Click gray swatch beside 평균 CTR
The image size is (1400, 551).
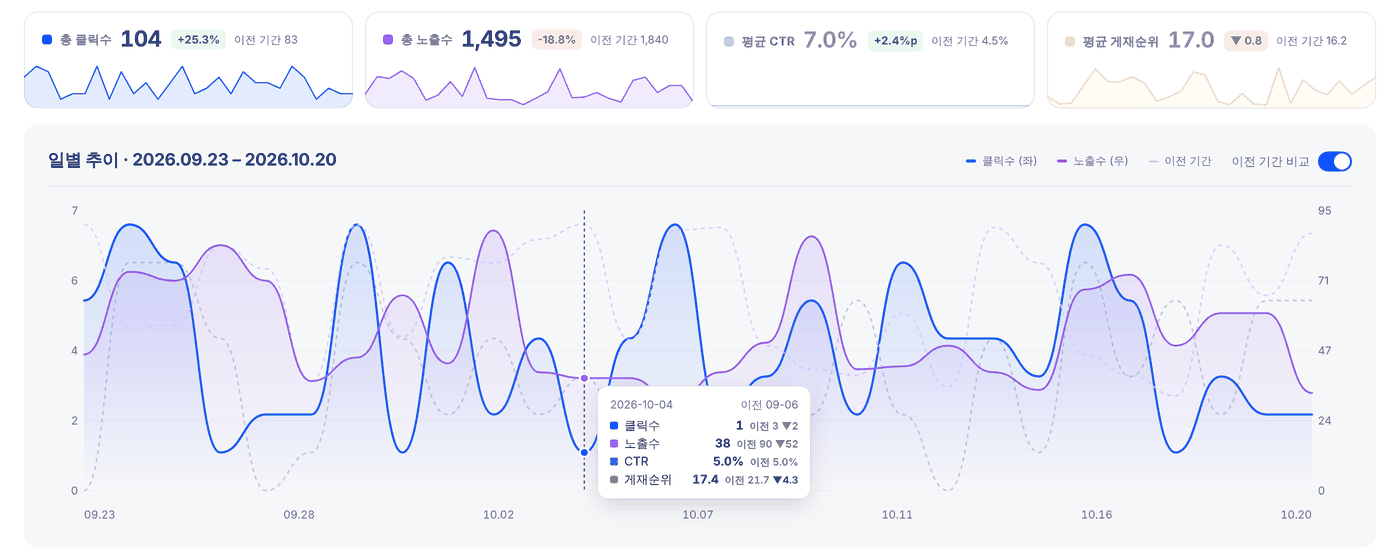[729, 42]
